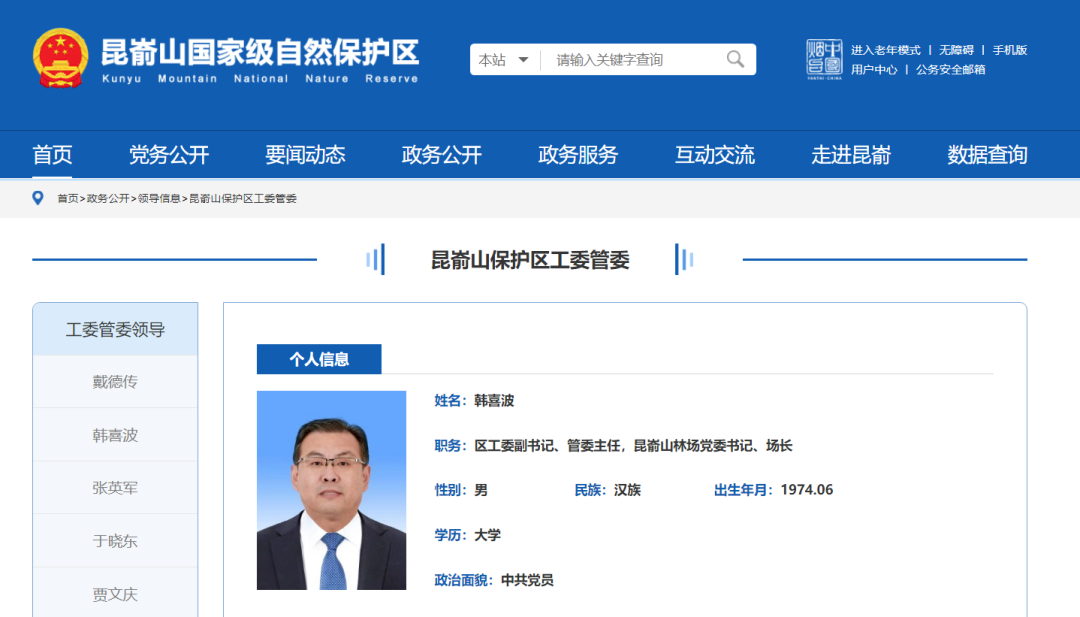Image resolution: width=1080 pixels, height=617 pixels.
Task: Click the search magnifier icon
Action: [x=736, y=59]
